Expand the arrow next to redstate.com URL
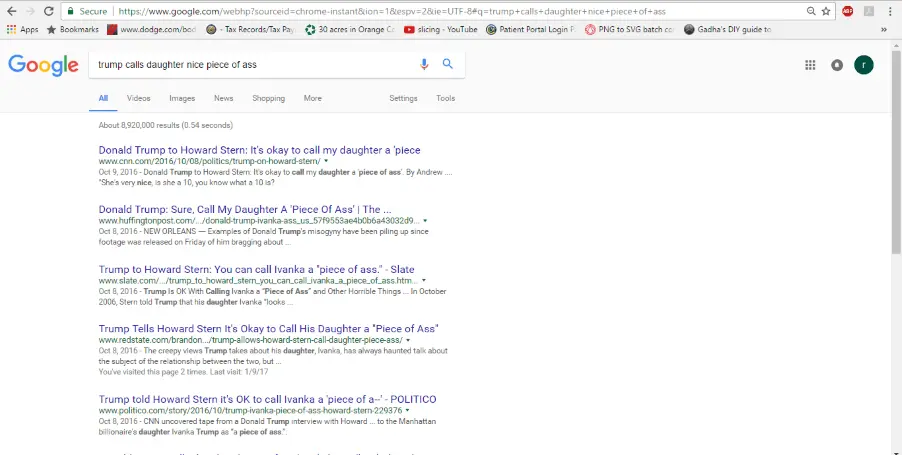The image size is (902, 455). pyautogui.click(x=408, y=340)
